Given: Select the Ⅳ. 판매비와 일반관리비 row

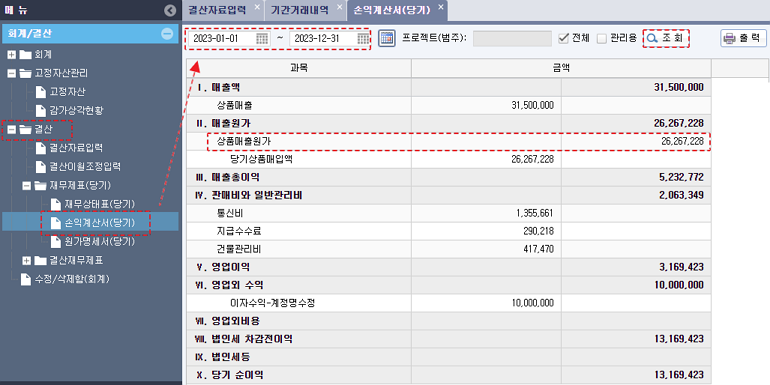Looking at the screenshot, I should click(x=449, y=195).
